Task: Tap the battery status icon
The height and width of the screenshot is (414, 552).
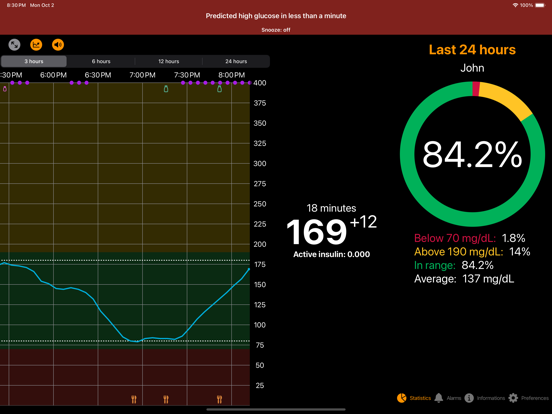Action: 540,5
